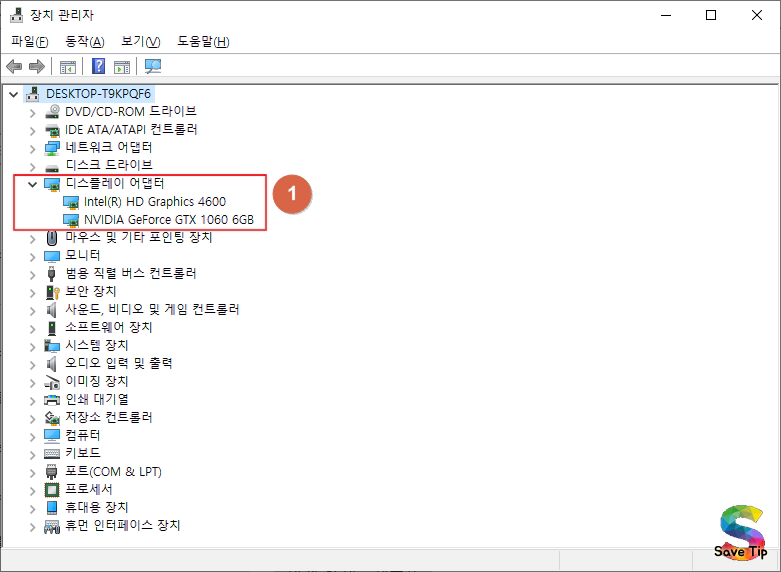Expand the 범용 직렬 버스 컨트롤러 node
781x572 pixels.
click(33, 275)
